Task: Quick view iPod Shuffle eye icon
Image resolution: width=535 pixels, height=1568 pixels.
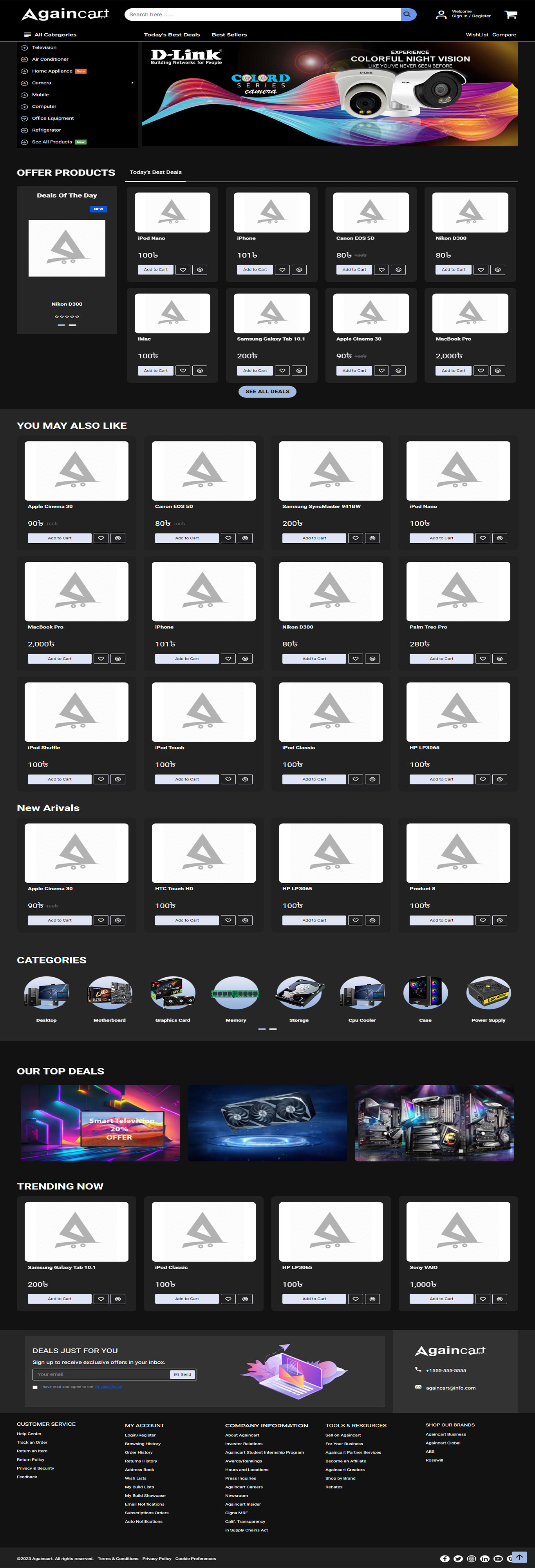Action: pos(118,779)
